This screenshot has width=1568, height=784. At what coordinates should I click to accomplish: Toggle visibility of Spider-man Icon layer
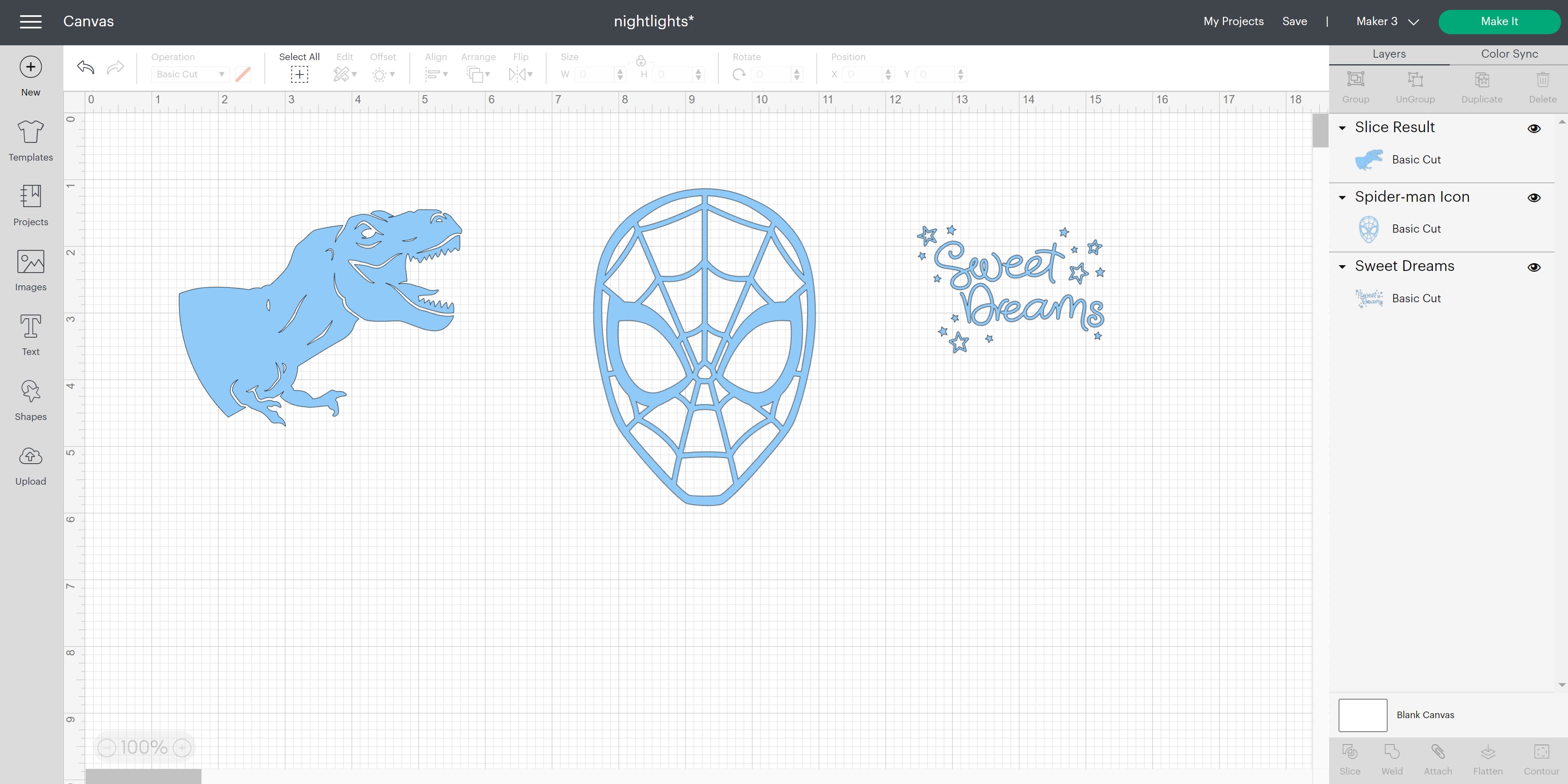[1533, 198]
